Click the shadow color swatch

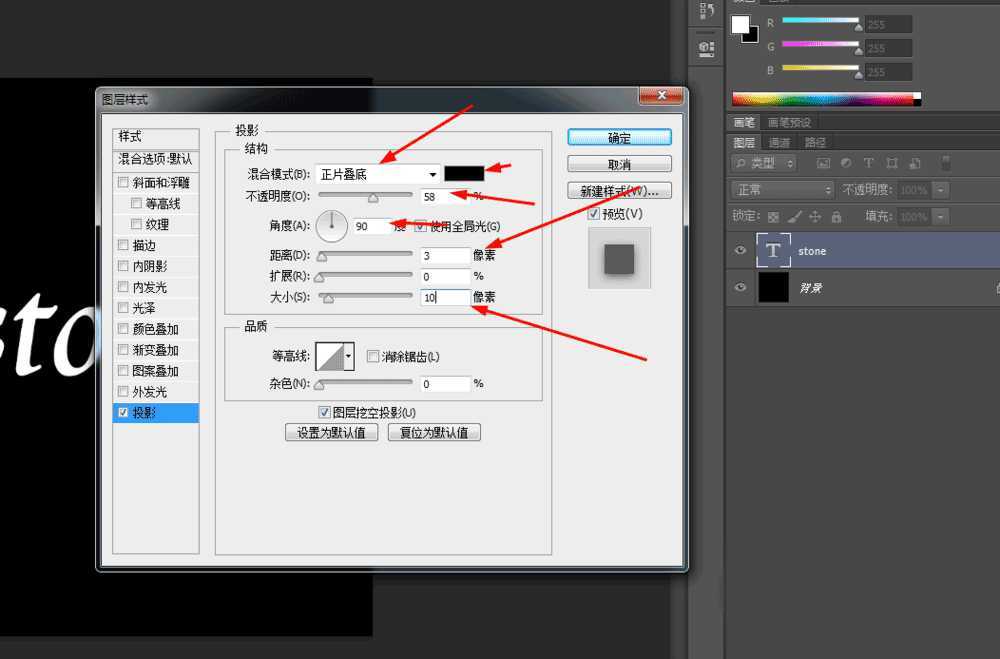point(463,173)
